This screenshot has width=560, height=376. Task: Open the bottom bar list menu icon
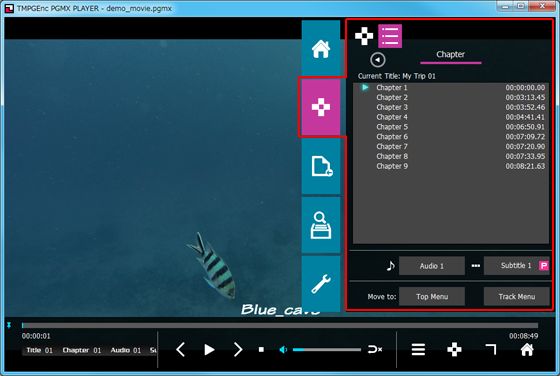418,349
